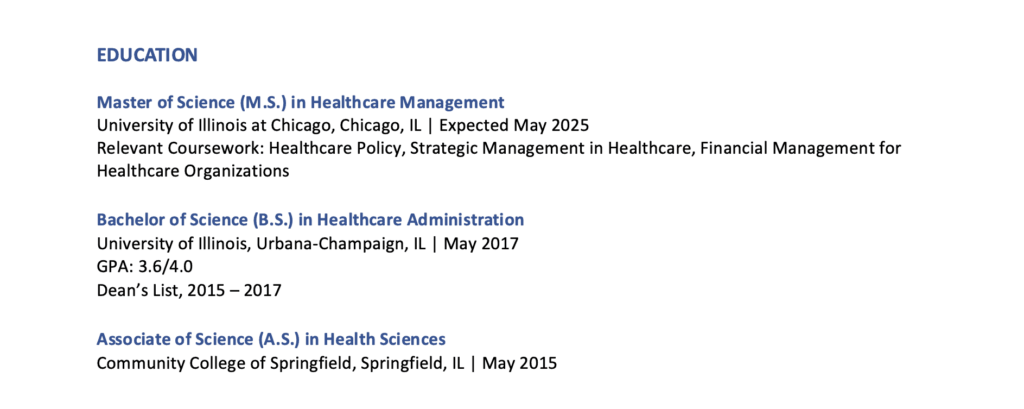This screenshot has height=409, width=1024.
Task: Click 'Strategic Management in Healthcare' text
Action: point(549,148)
